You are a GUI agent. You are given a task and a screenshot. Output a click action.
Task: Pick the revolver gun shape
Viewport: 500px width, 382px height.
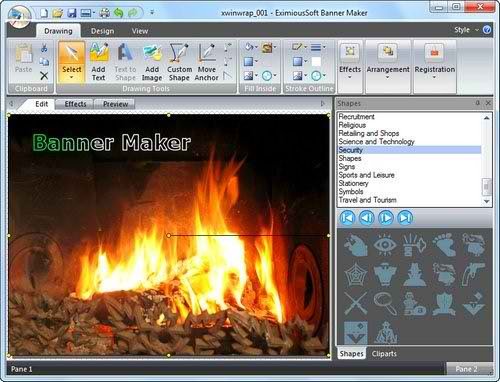pyautogui.click(x=474, y=275)
